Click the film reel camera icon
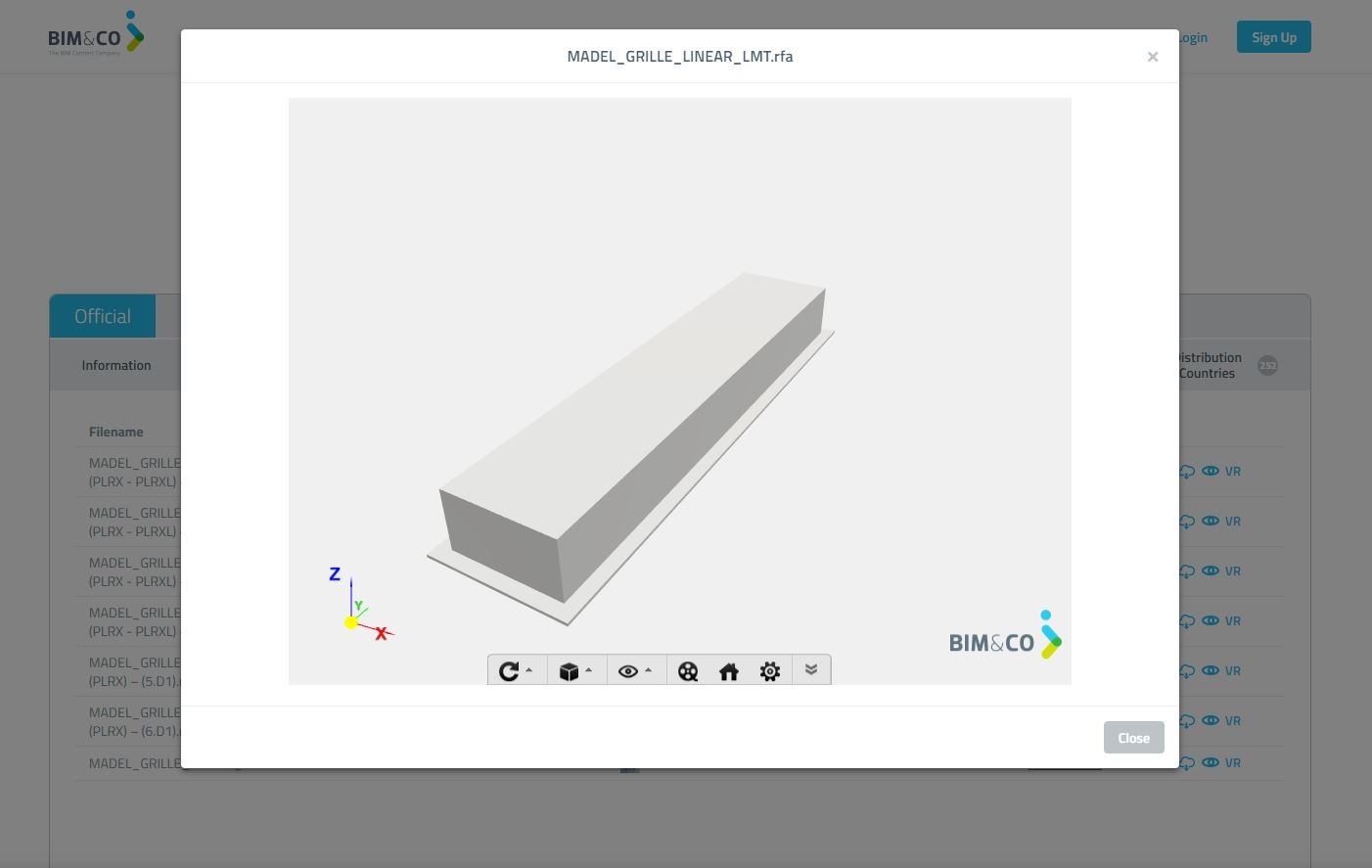 coord(688,671)
